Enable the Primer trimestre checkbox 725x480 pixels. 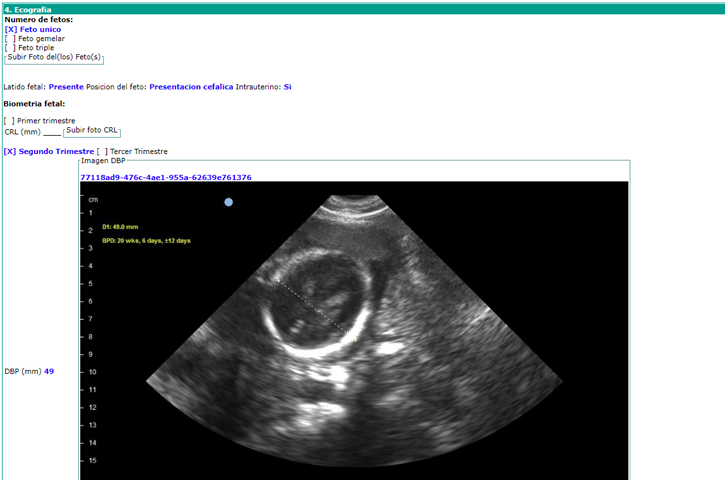pyautogui.click(x=10, y=121)
